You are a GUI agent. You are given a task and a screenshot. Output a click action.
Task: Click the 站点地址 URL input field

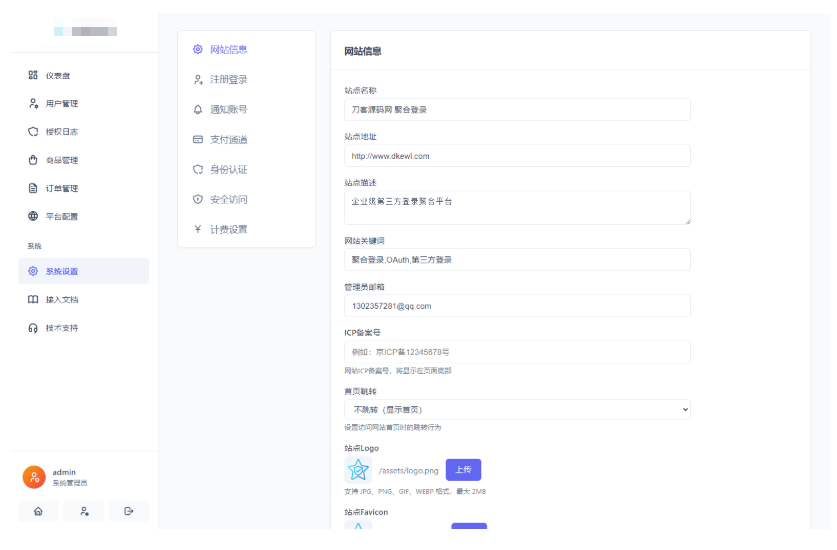click(517, 156)
